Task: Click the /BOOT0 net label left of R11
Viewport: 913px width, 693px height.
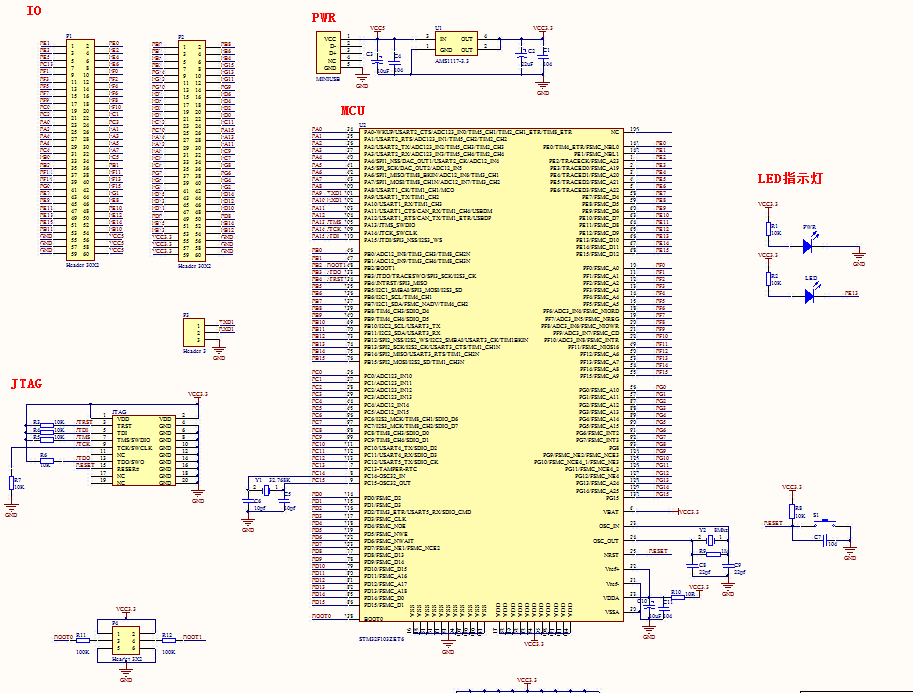Action: [63, 637]
